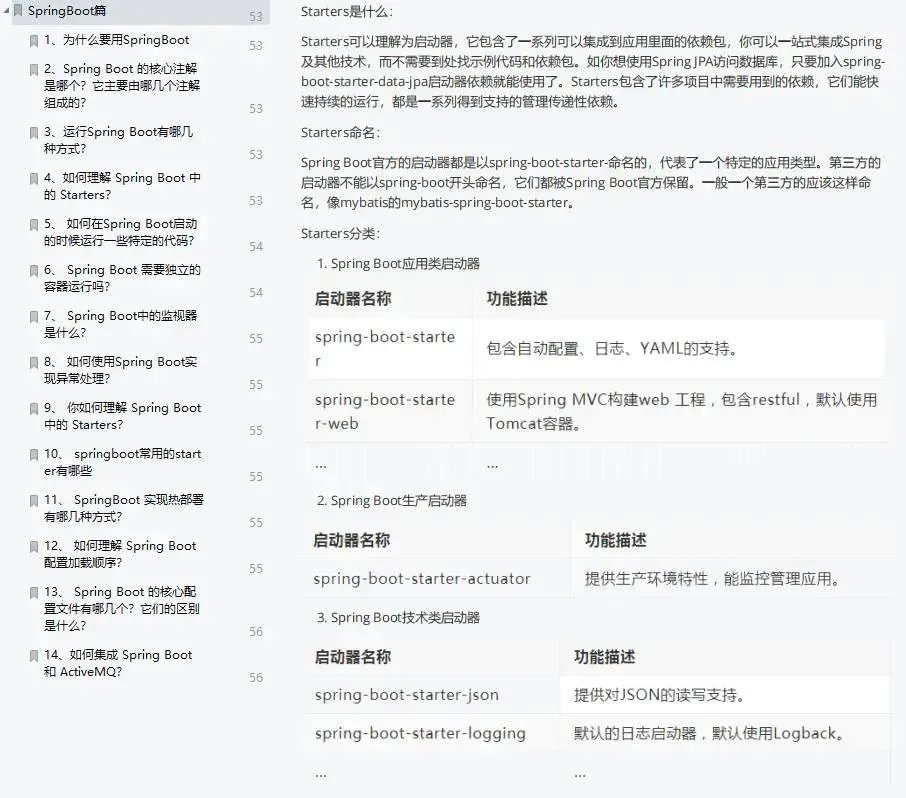Click the bookmark icon next to question 1
This screenshot has width=906, height=798.
34,38
